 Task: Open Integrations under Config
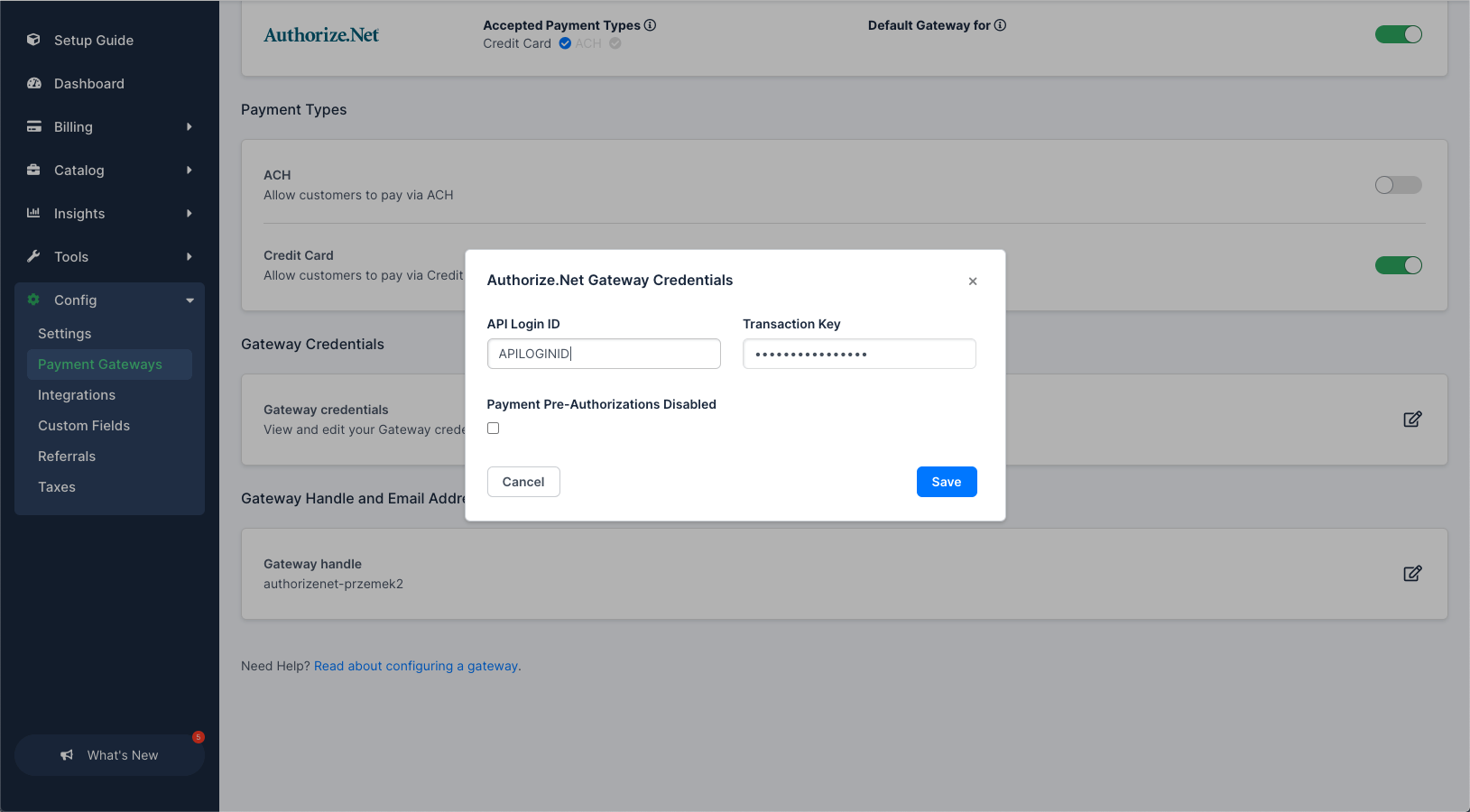[77, 395]
